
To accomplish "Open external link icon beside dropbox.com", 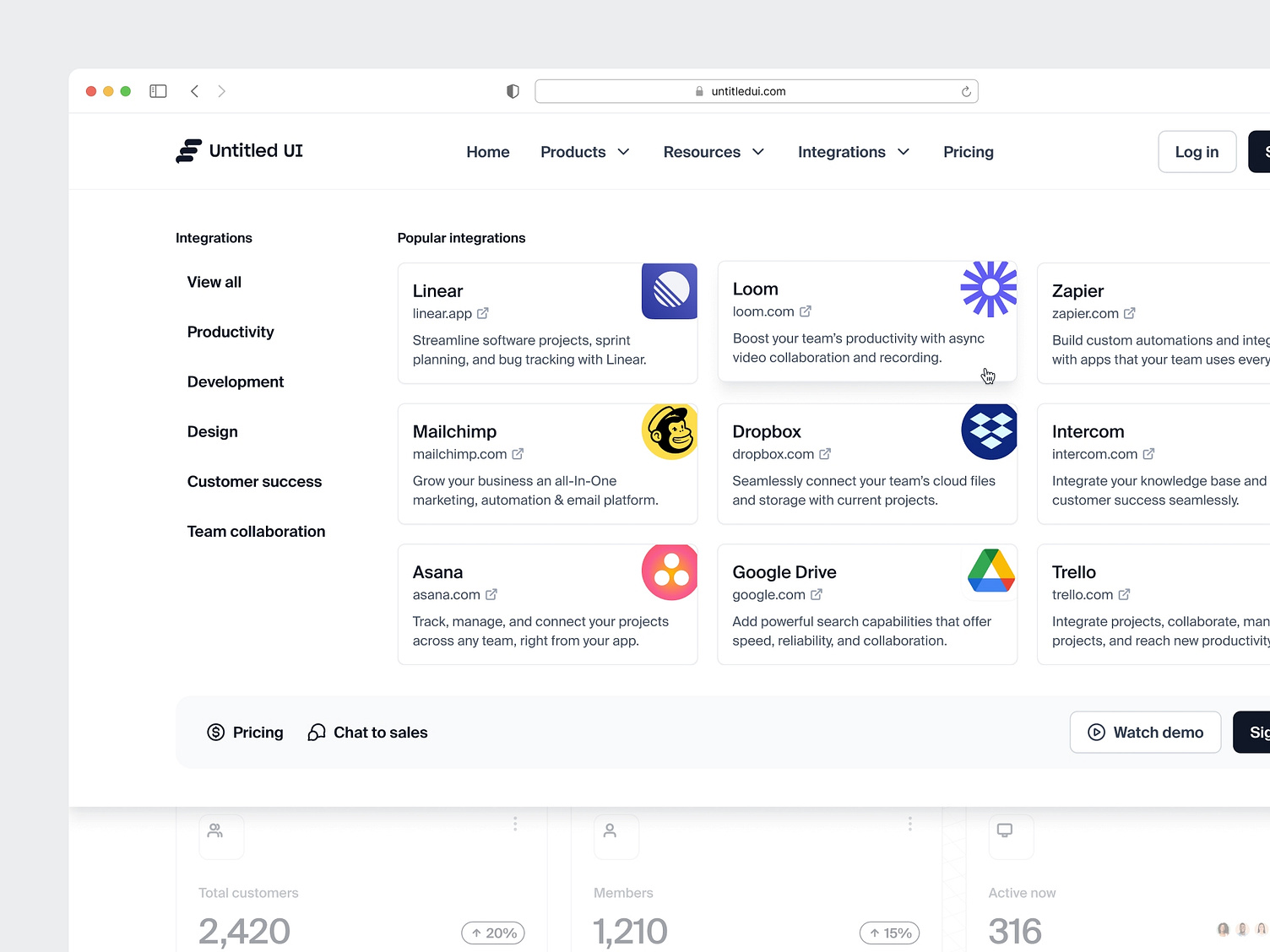I will [825, 454].
